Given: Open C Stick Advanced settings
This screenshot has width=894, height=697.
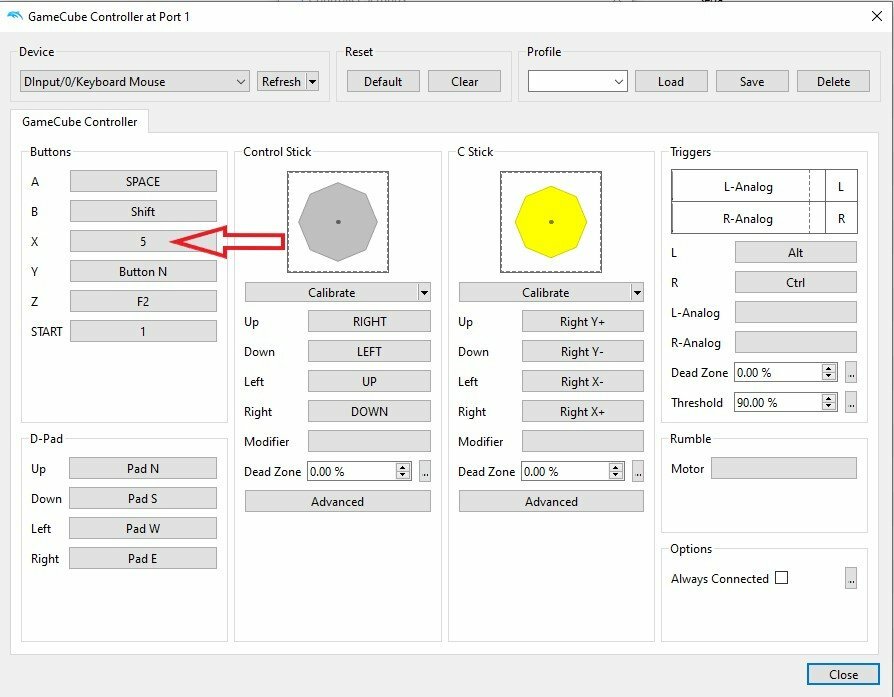Looking at the screenshot, I should click(551, 501).
